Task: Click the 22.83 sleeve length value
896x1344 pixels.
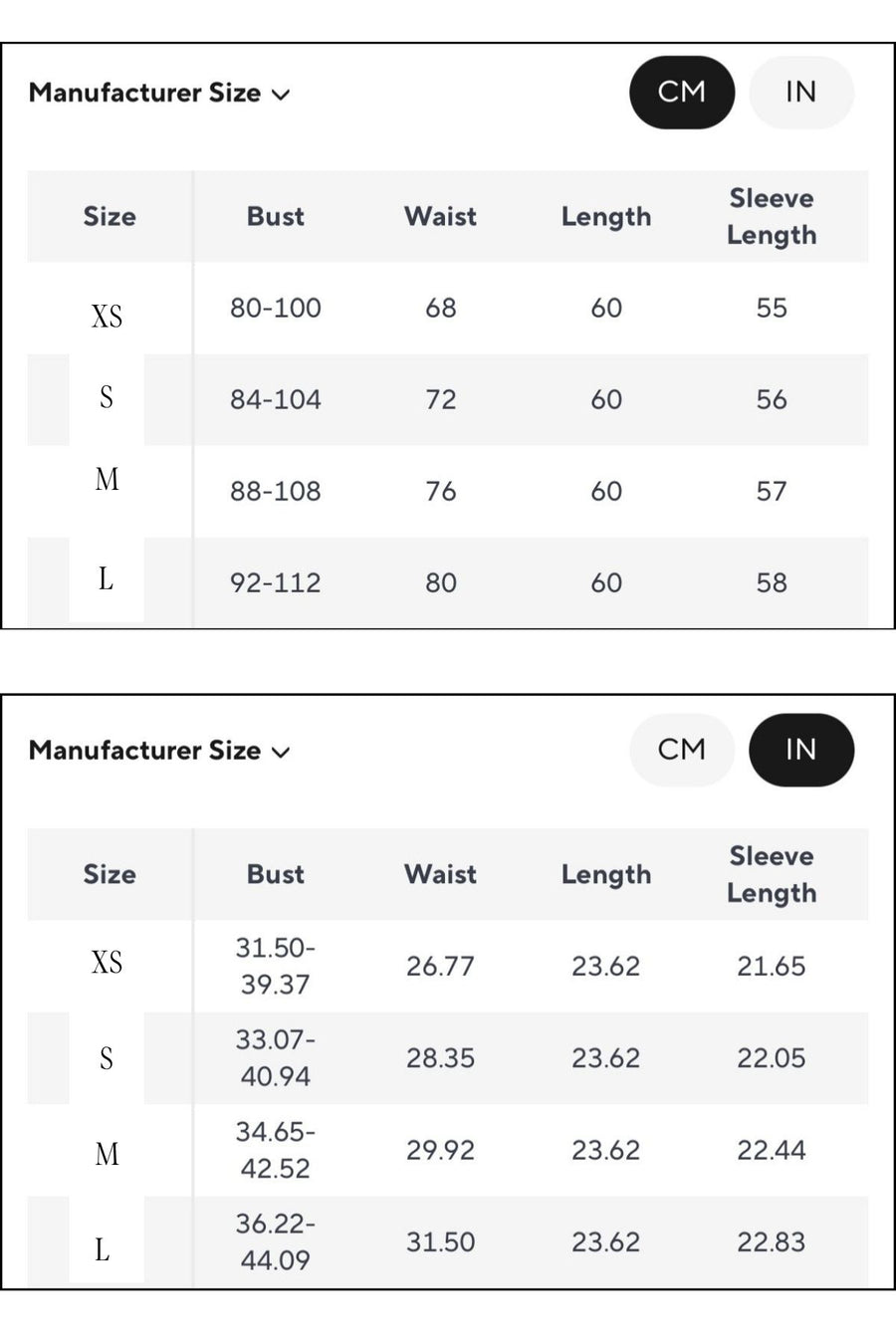Action: (x=772, y=1241)
